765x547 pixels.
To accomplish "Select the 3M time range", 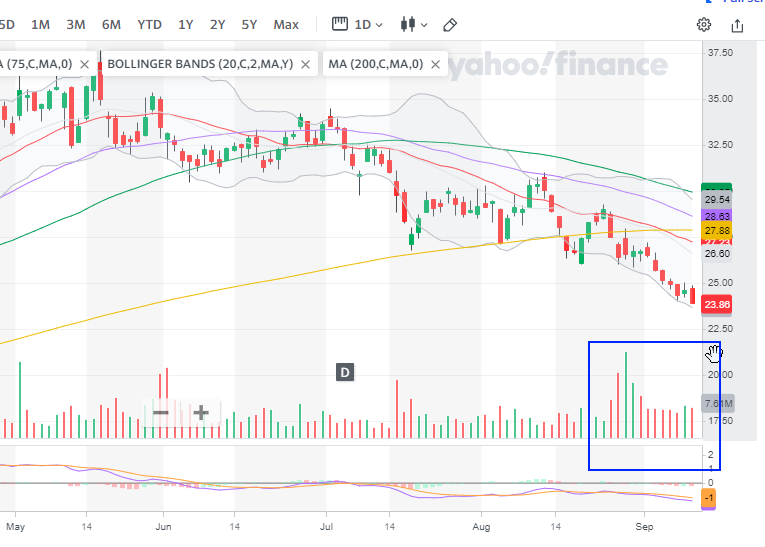I will coord(76,24).
